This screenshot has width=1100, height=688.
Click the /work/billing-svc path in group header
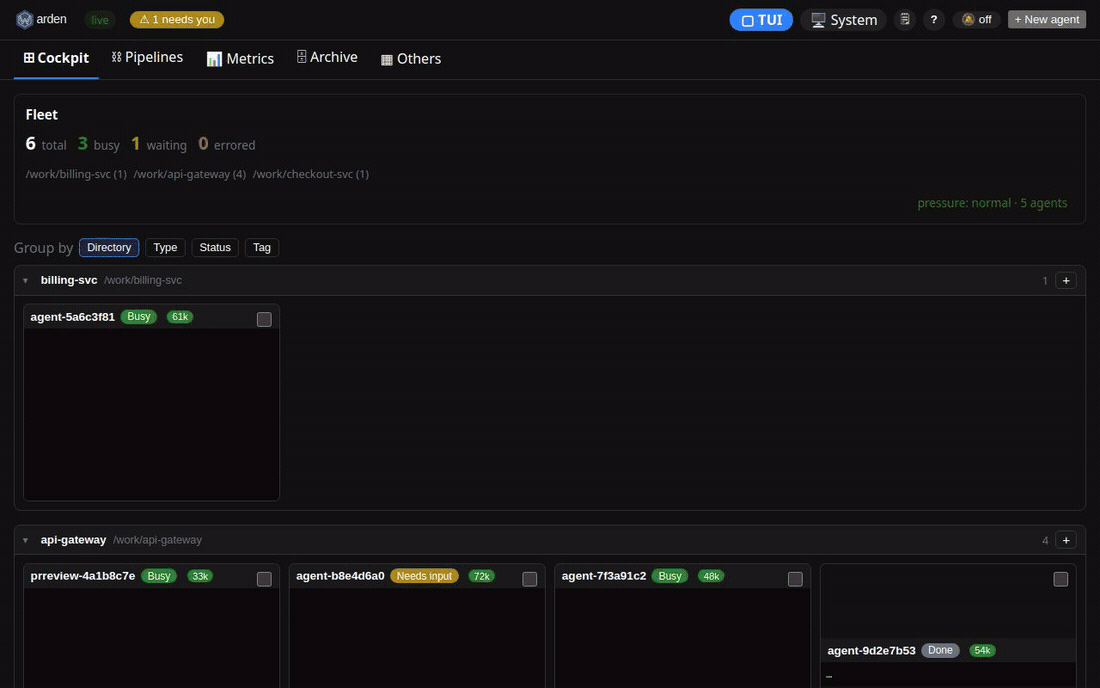(x=143, y=280)
